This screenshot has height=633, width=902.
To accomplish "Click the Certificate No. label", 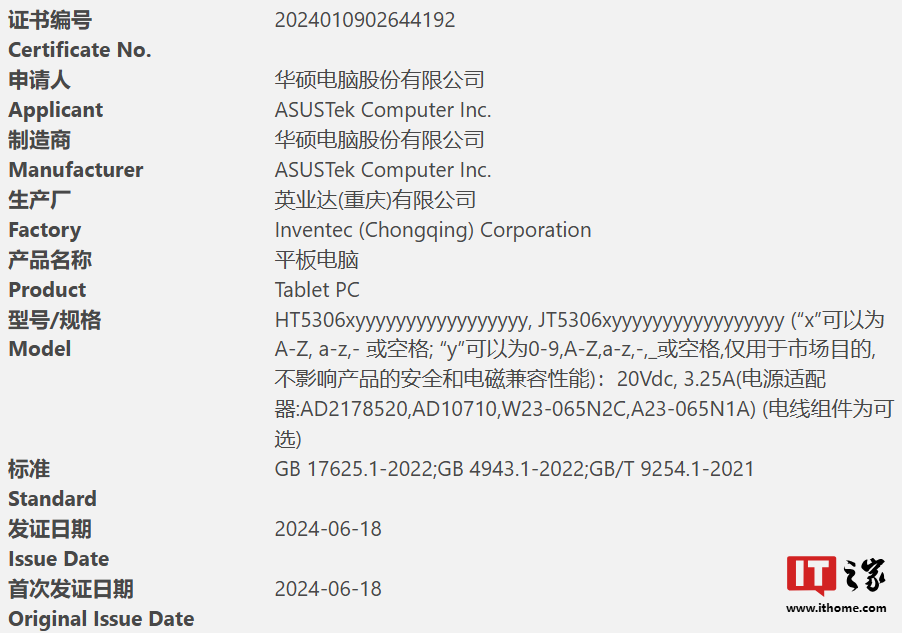I will [x=80, y=50].
